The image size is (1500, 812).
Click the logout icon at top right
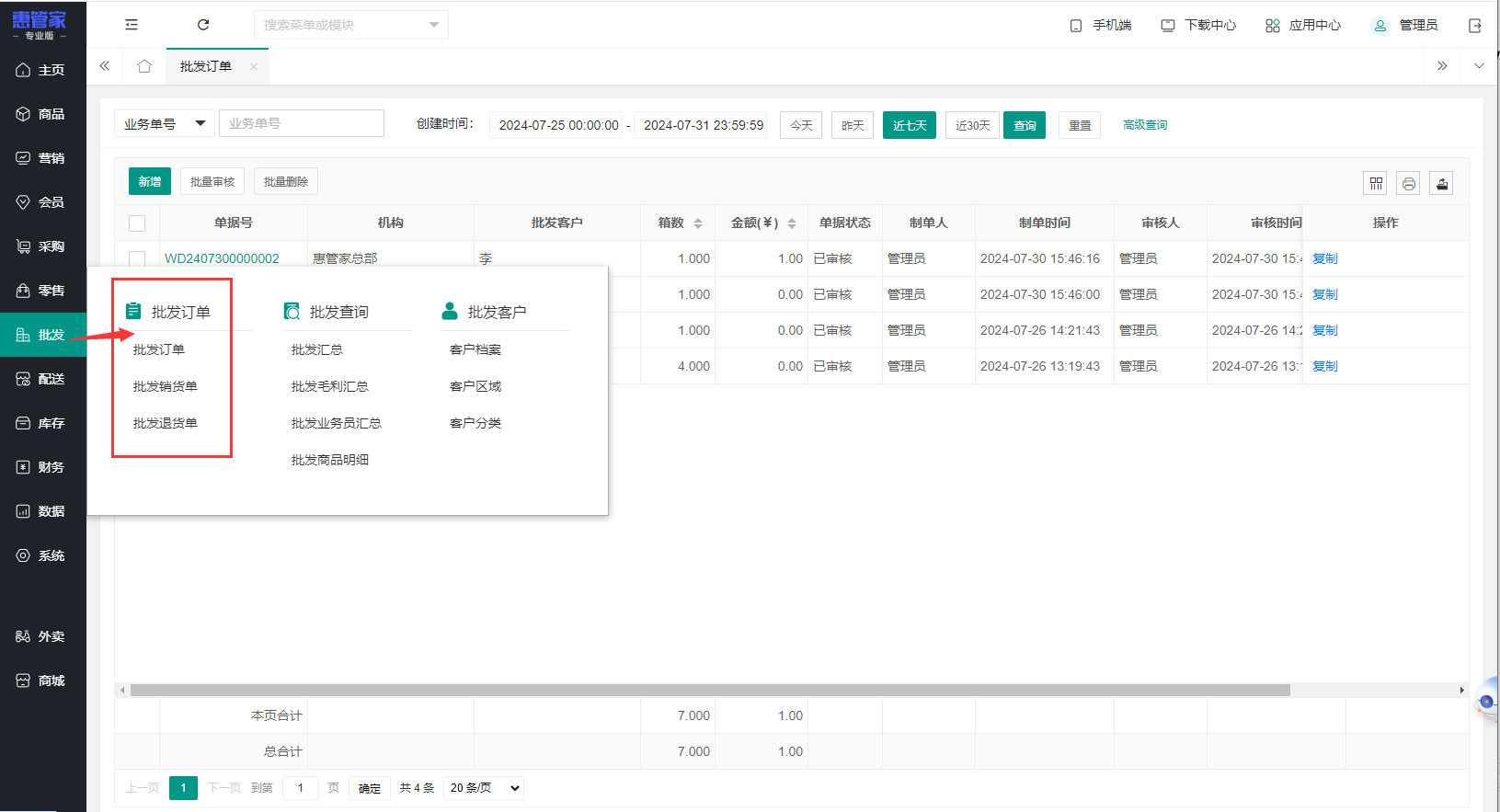coord(1475,26)
